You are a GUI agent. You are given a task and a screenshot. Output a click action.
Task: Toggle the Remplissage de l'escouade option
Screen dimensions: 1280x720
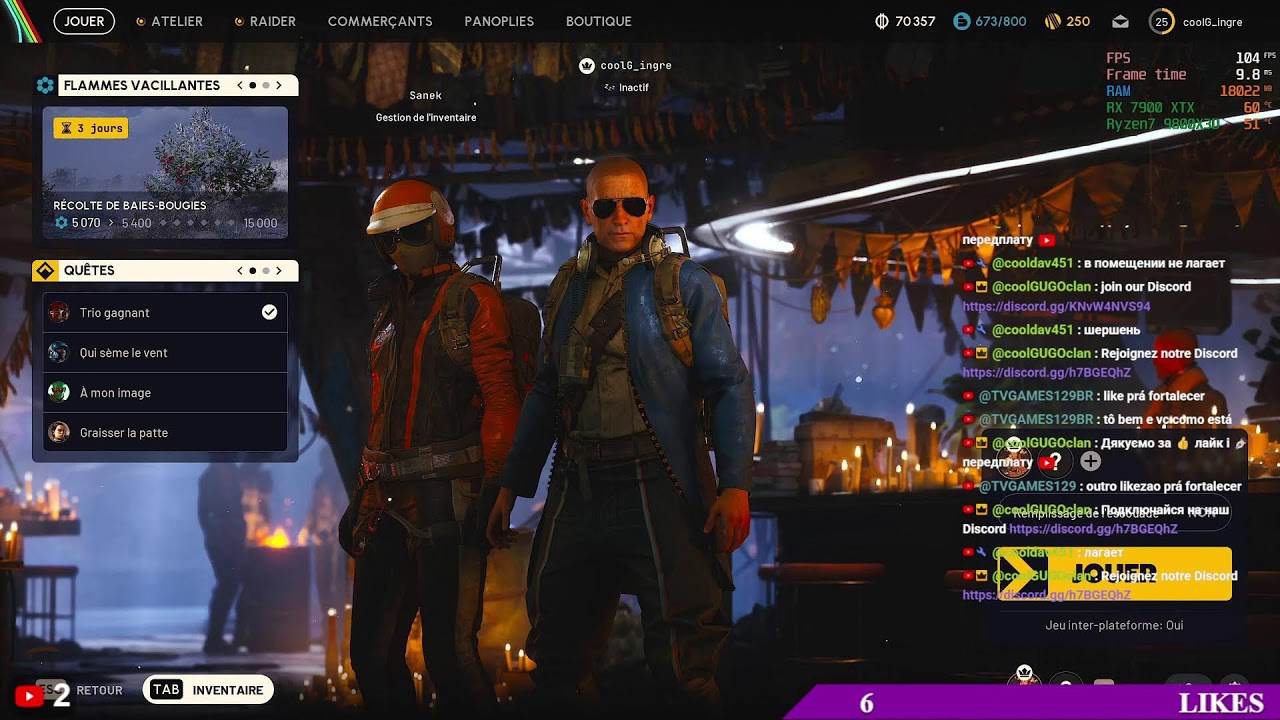pos(1115,511)
